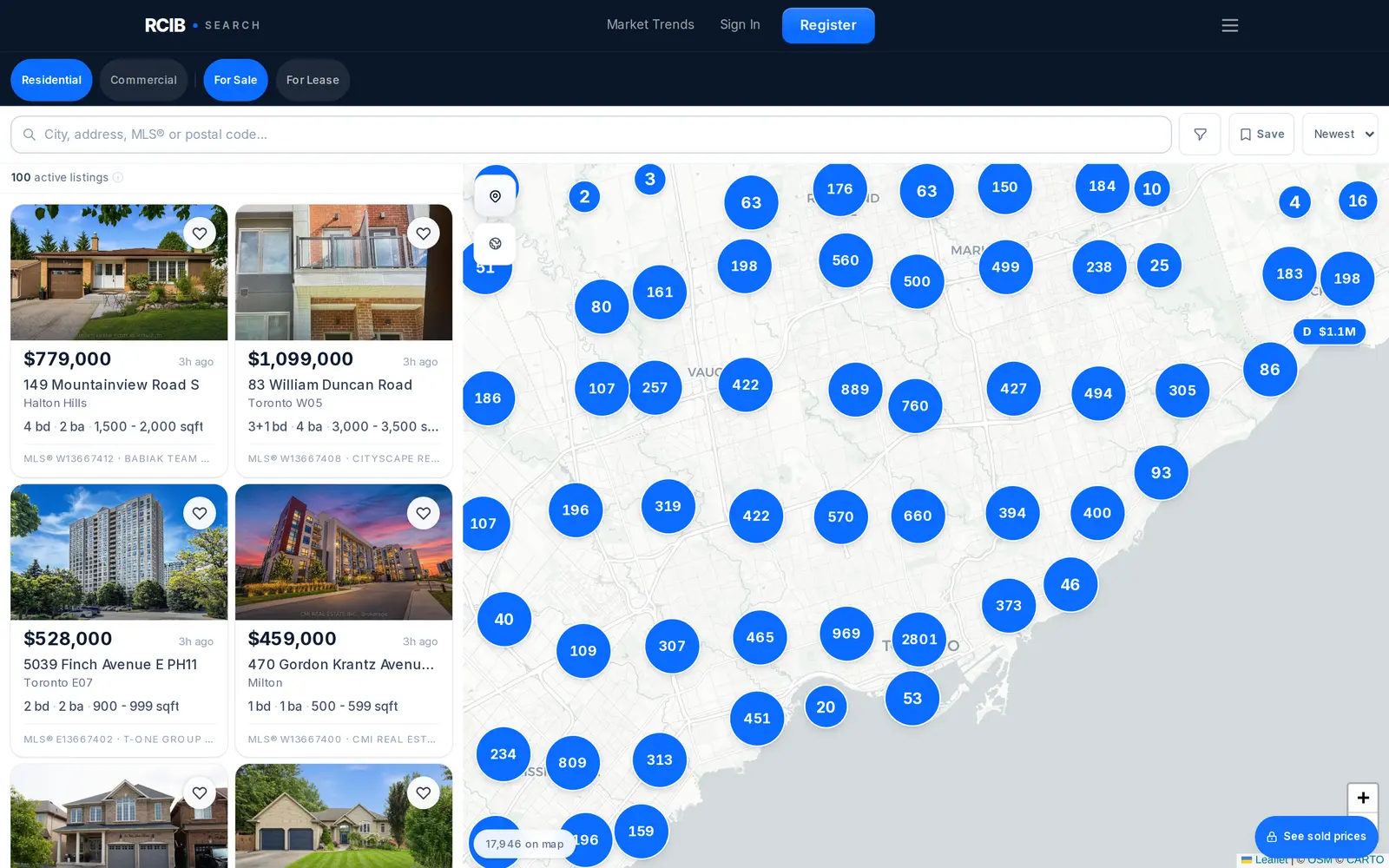Open the $528,000 Finch Avenue condo photo
1389x868 pixels.
coord(119,552)
